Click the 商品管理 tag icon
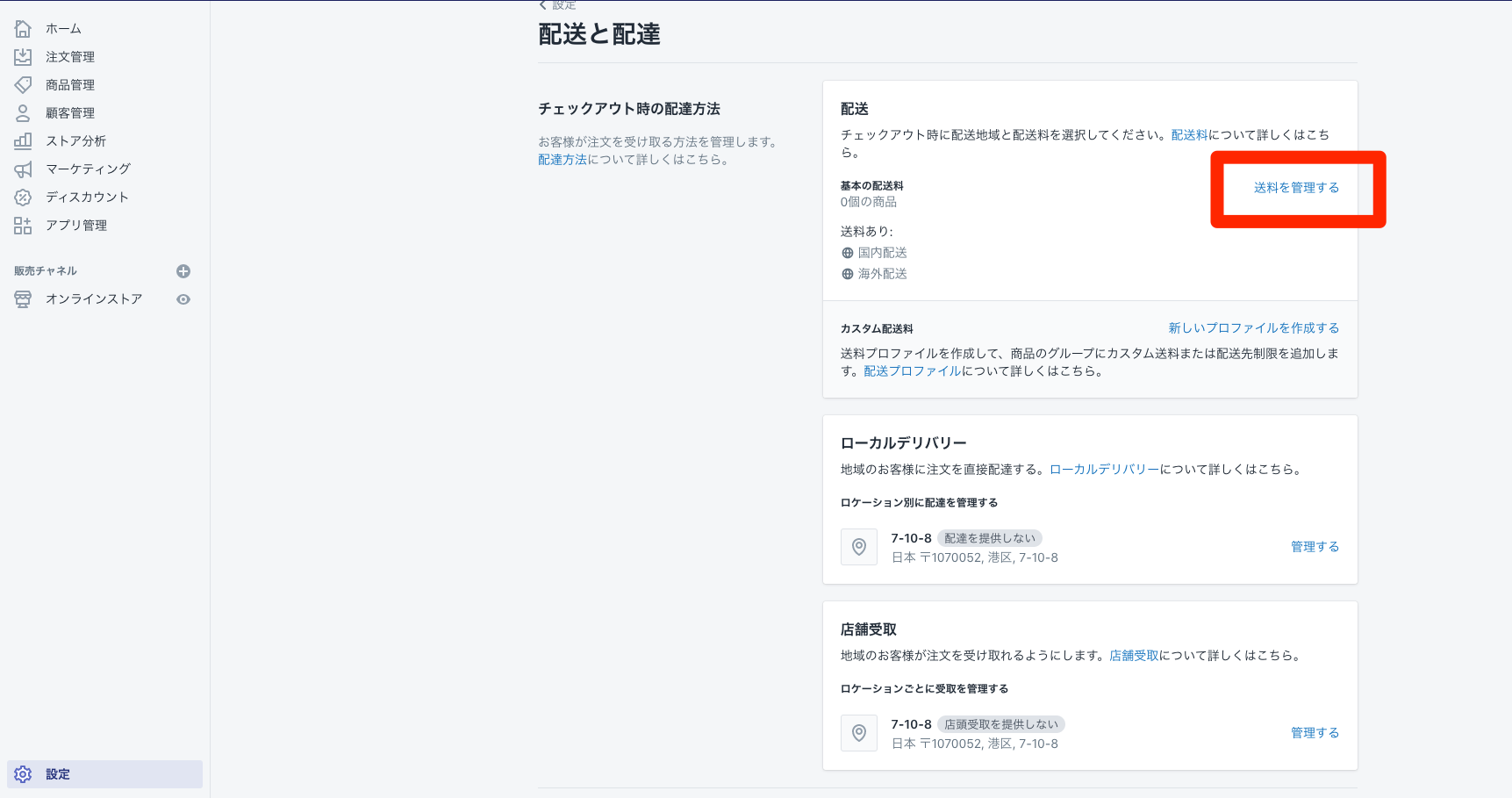This screenshot has height=798, width=1512. (x=23, y=85)
